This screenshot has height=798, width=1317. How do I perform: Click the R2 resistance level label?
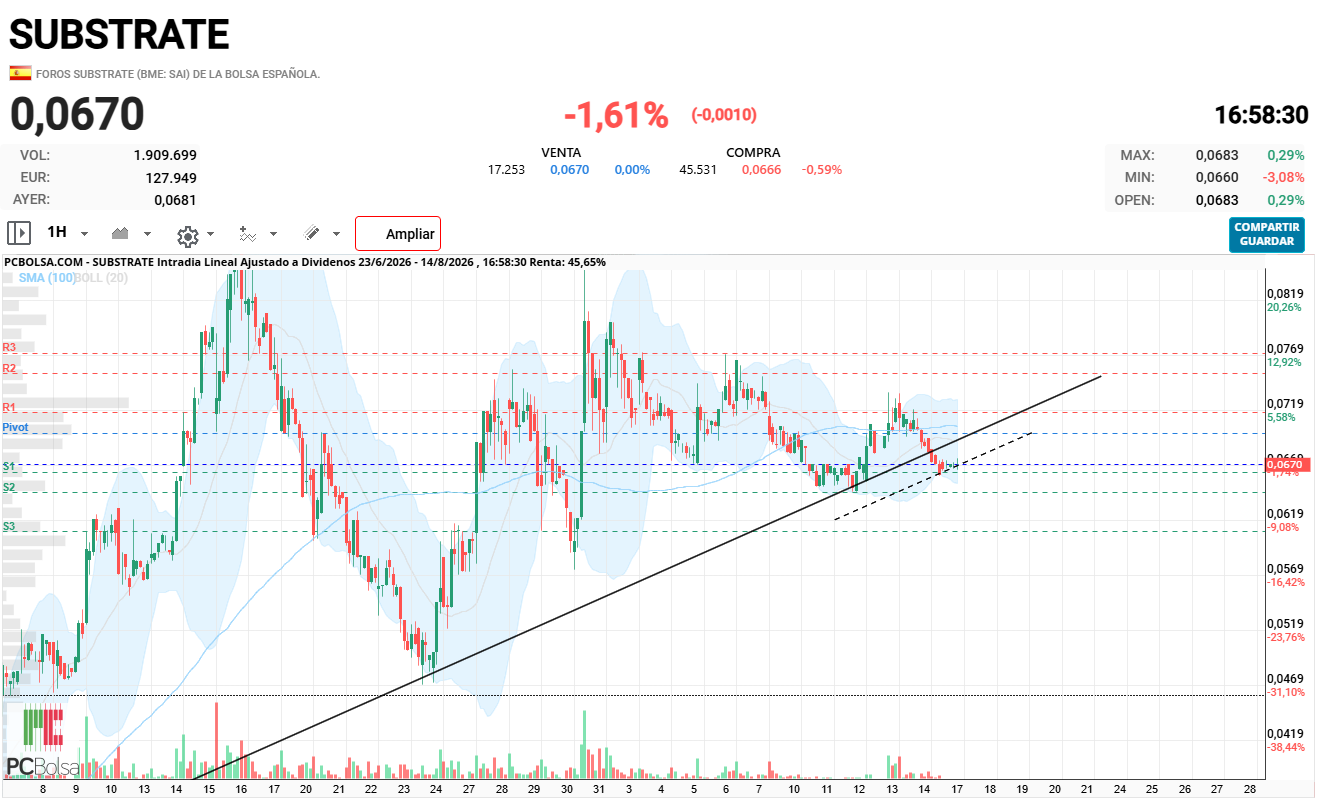[9, 368]
